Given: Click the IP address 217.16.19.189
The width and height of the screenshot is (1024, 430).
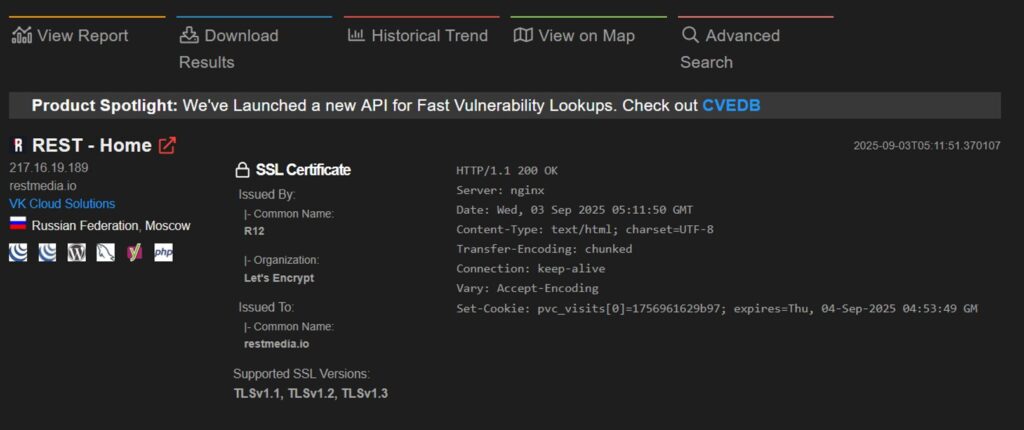Looking at the screenshot, I should [49, 168].
